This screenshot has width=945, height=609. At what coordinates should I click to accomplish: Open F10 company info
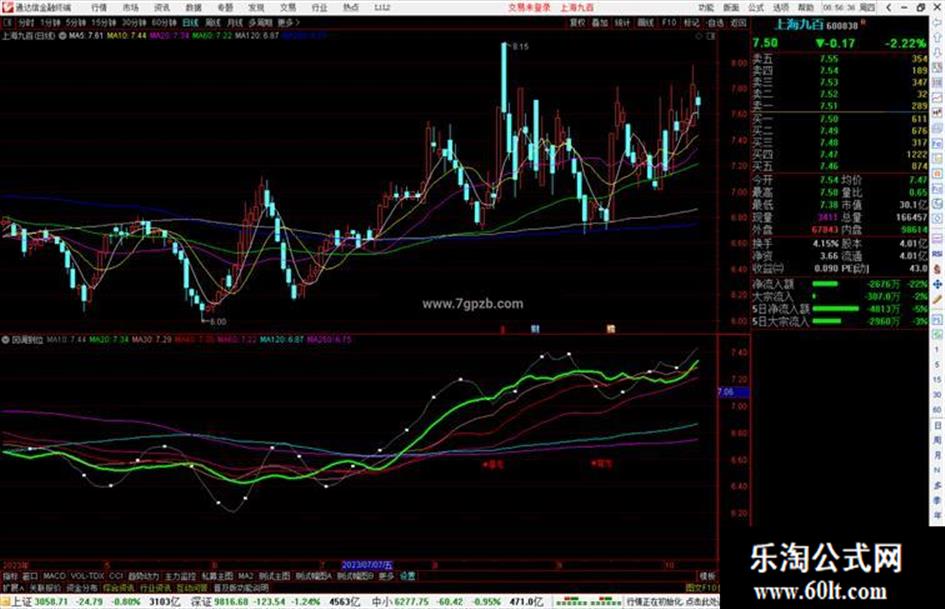[669, 23]
